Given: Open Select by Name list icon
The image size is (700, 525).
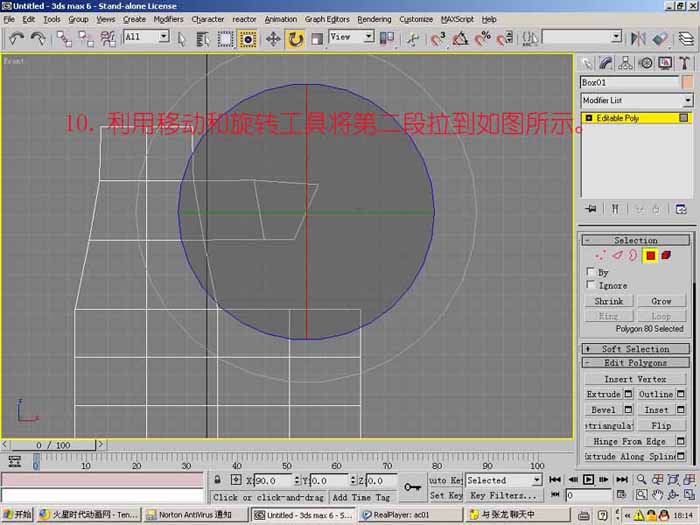Looking at the screenshot, I should point(203,39).
